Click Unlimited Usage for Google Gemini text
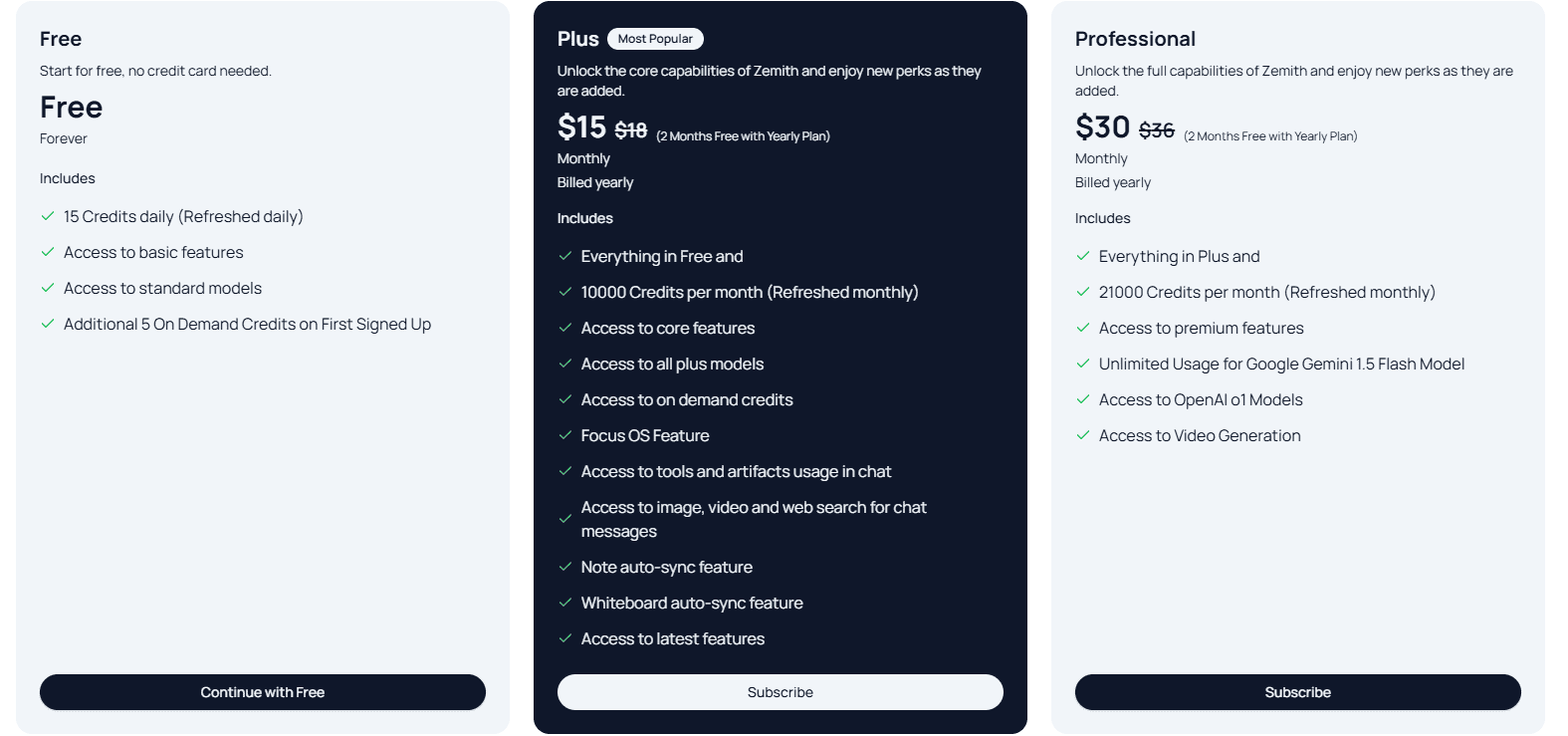This screenshot has width=1568, height=736. pos(1281,364)
